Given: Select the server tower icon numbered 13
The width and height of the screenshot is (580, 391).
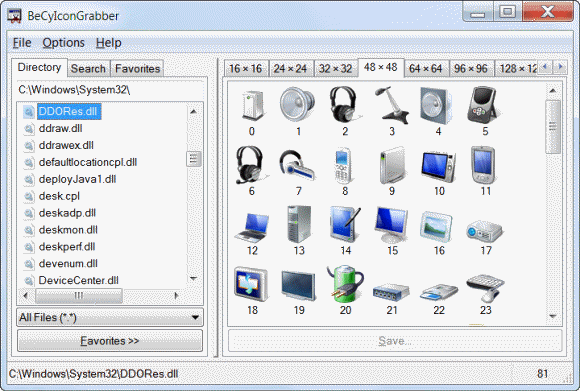Looking at the screenshot, I should [x=299, y=224].
